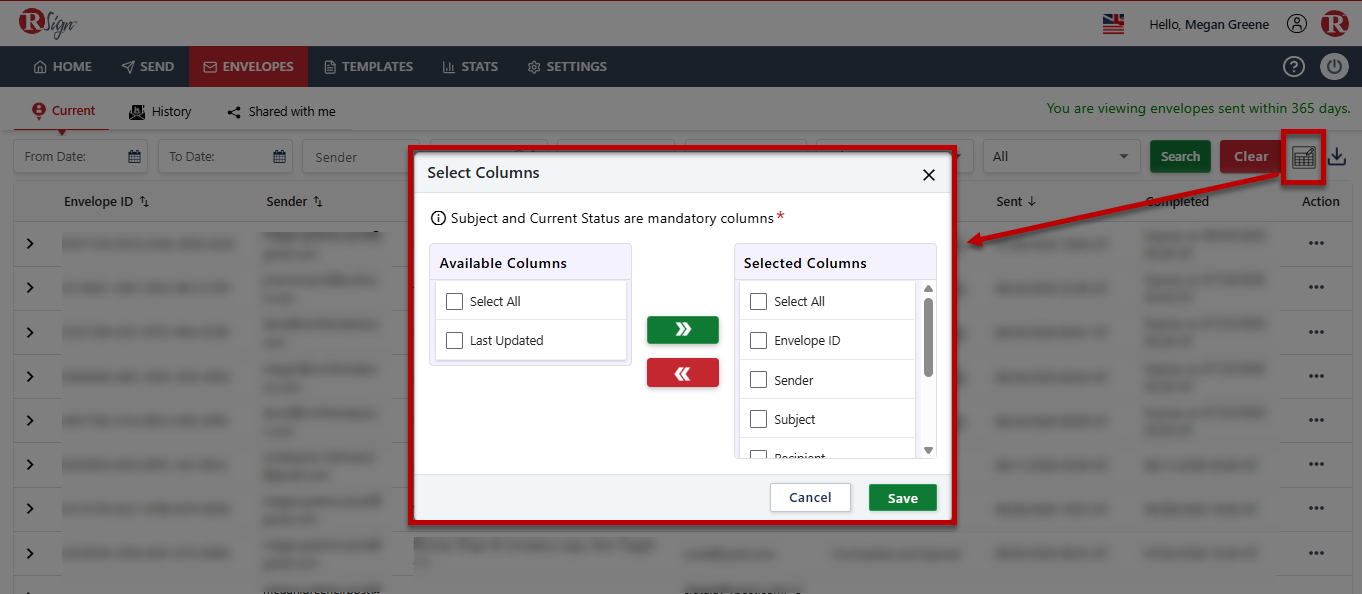Sort by Sent column arrow
1362x594 pixels.
pos(1032,202)
